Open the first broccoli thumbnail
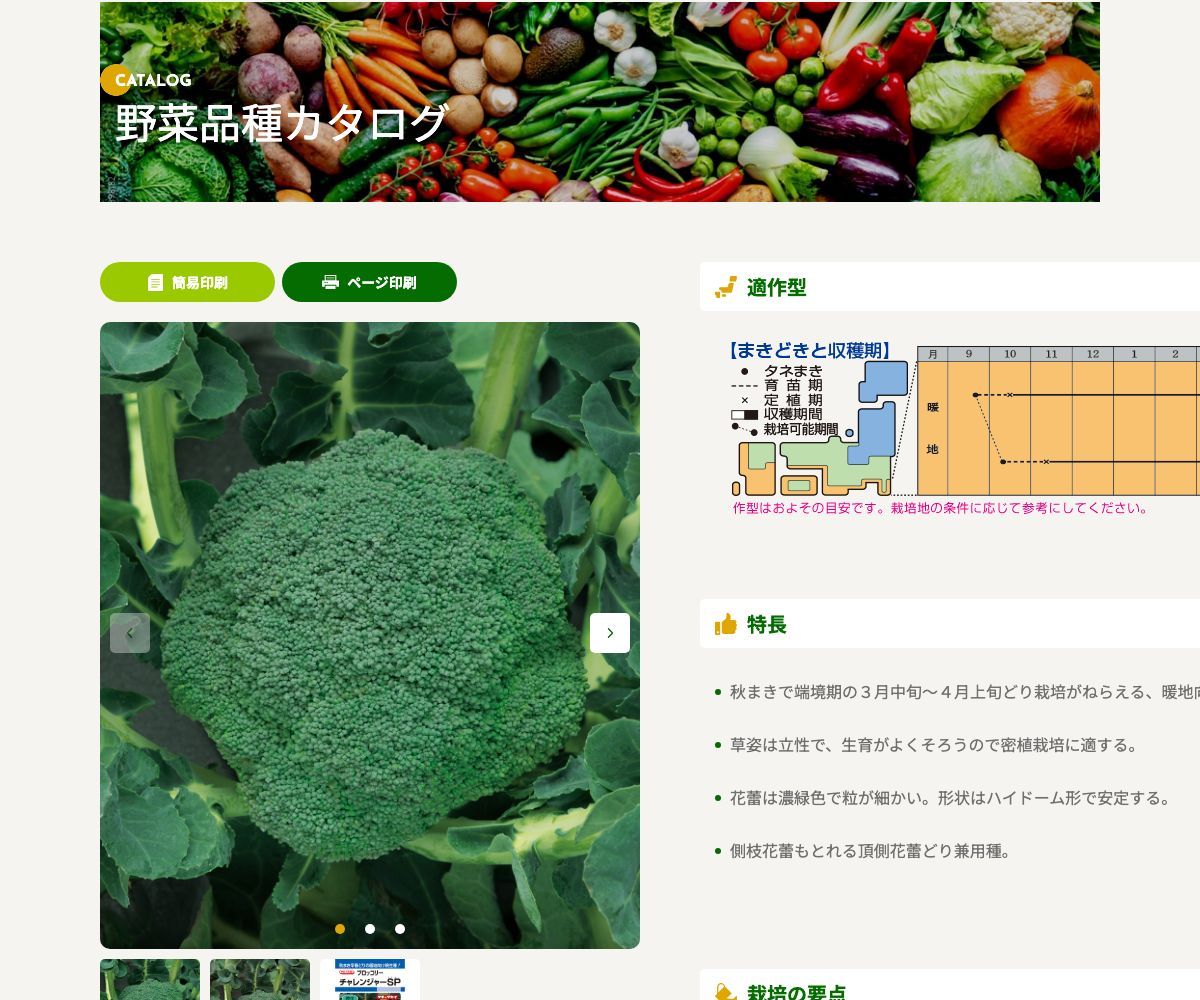This screenshot has width=1200, height=1000. pos(150,980)
